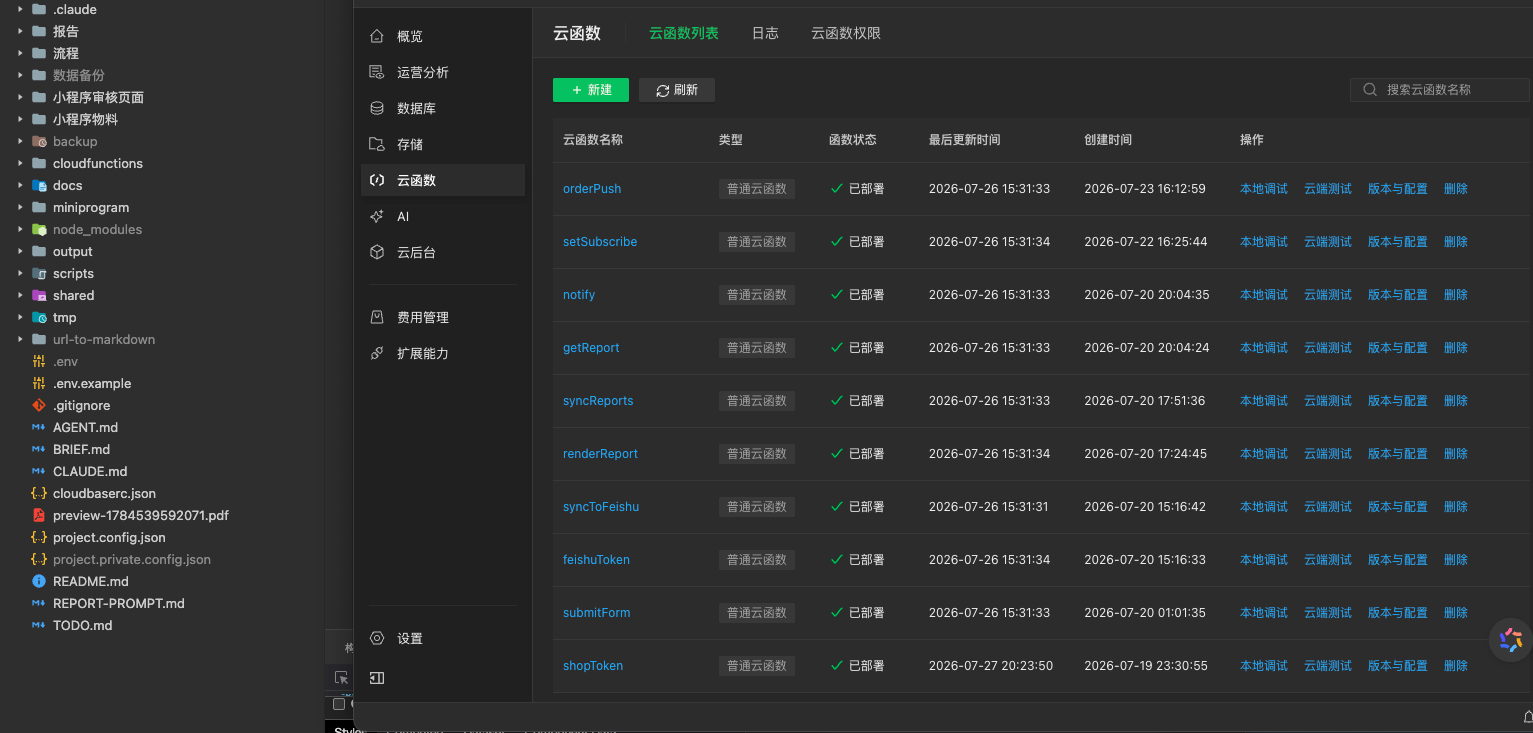Open the TODO.md markdown file

pyautogui.click(x=82, y=625)
